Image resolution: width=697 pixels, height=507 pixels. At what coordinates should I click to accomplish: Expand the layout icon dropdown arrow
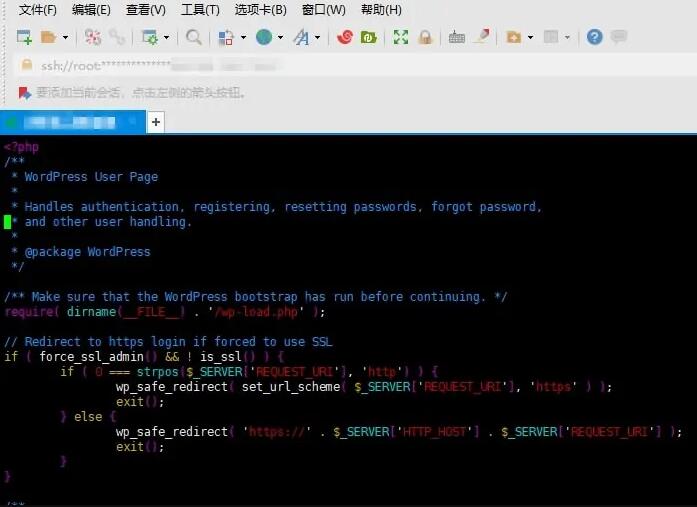(x=567, y=37)
